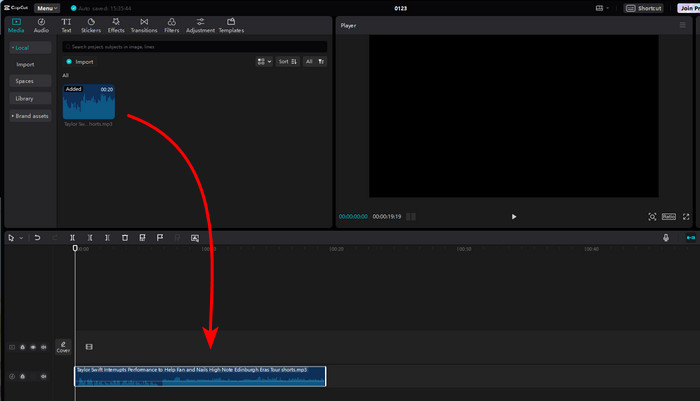Open the All filter dropdown
Screen dimensions: 700x401
tap(315, 62)
